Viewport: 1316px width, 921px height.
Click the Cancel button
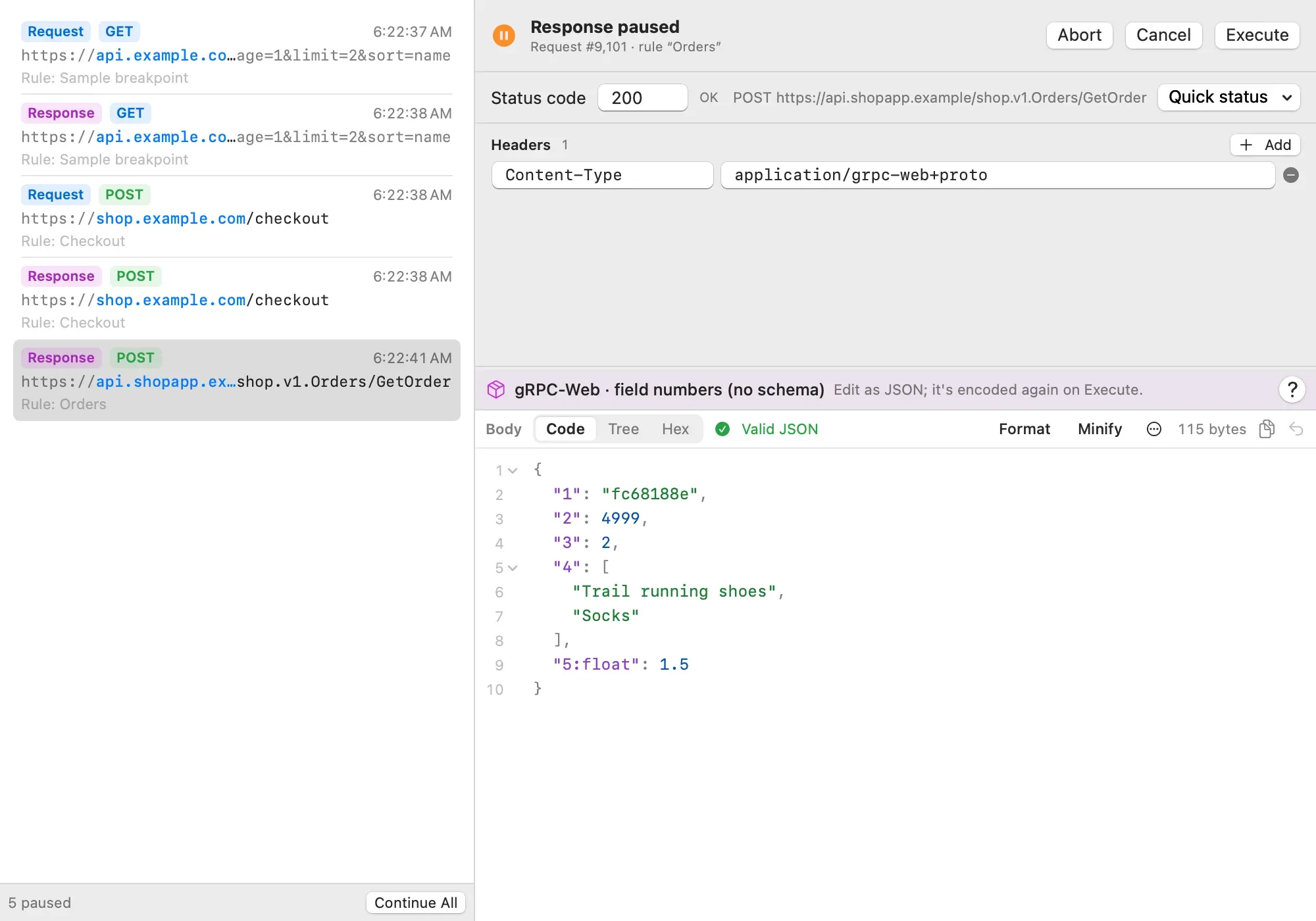[1163, 35]
